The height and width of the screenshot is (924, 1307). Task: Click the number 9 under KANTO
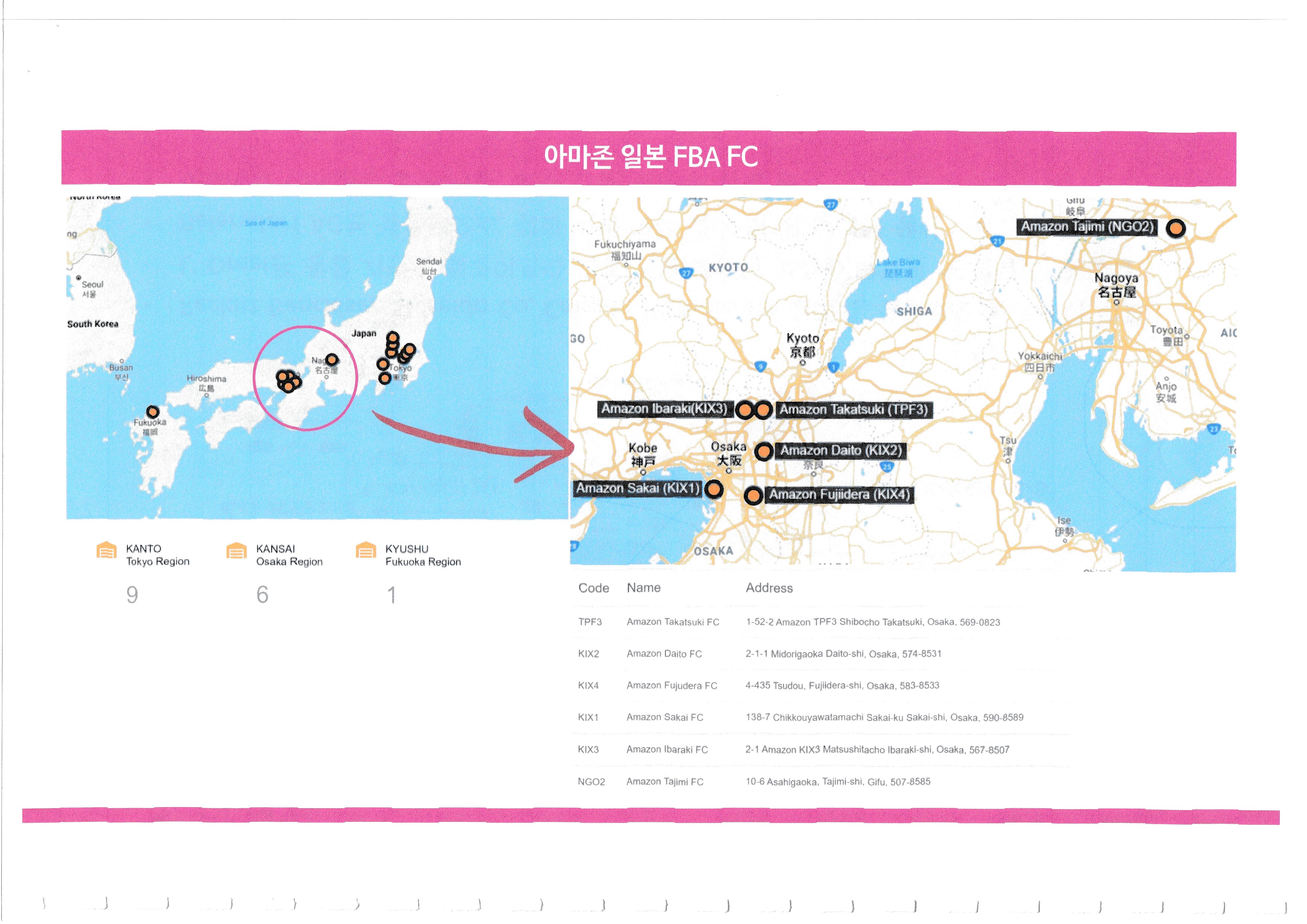[132, 595]
